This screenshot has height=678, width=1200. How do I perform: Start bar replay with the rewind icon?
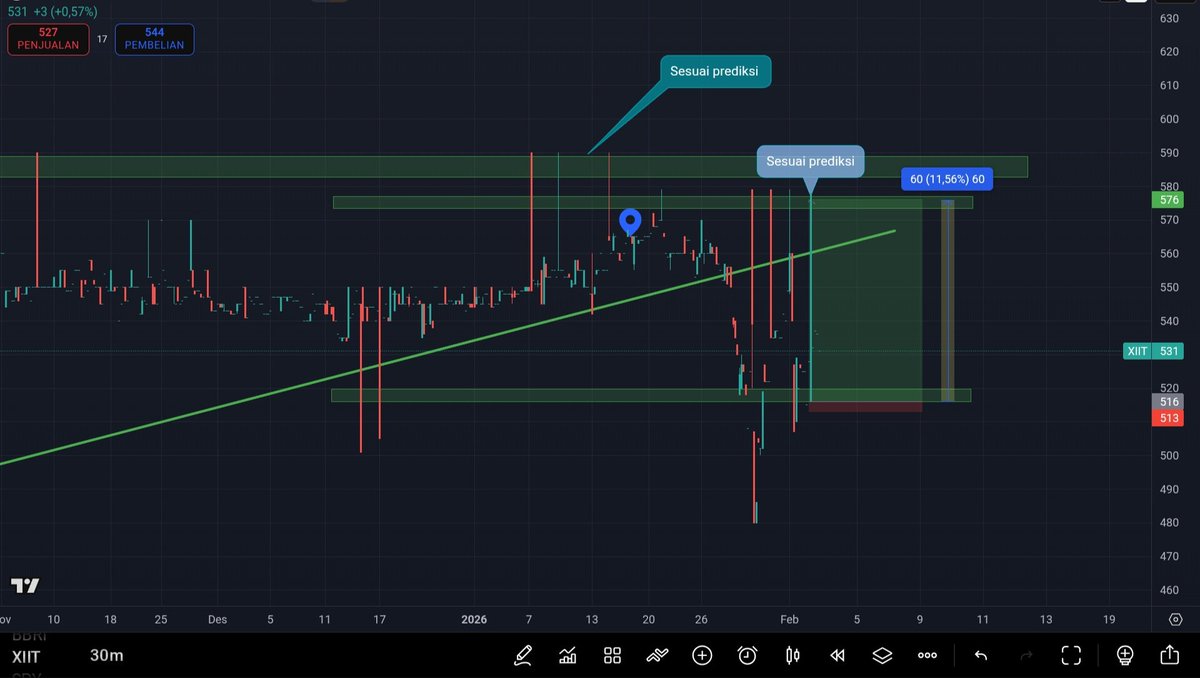tap(838, 656)
